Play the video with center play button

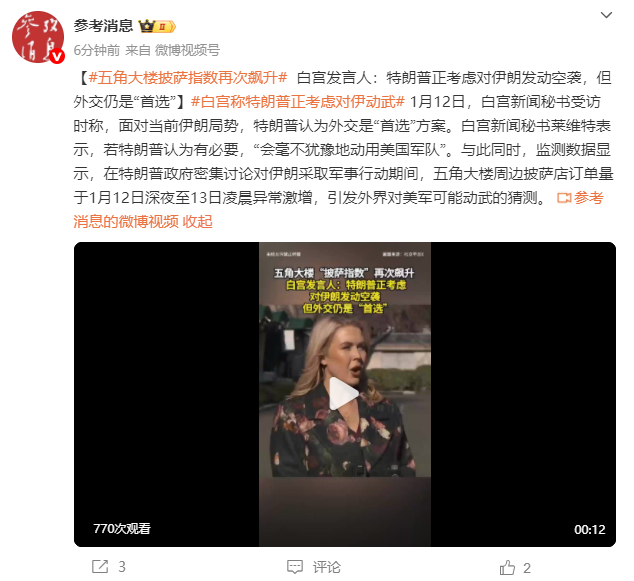pyautogui.click(x=344, y=394)
